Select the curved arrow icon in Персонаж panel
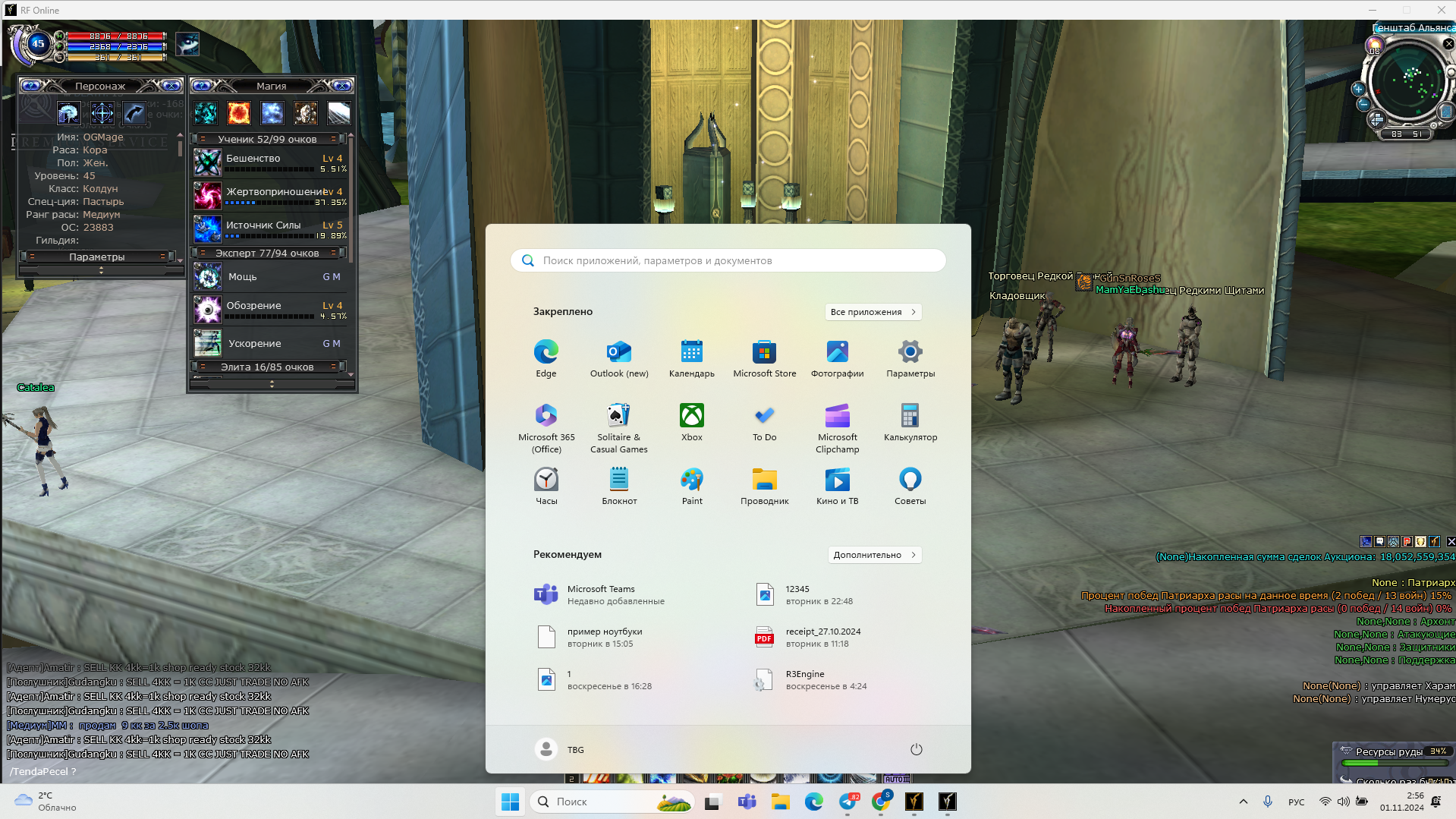The image size is (1456, 819). click(x=134, y=113)
